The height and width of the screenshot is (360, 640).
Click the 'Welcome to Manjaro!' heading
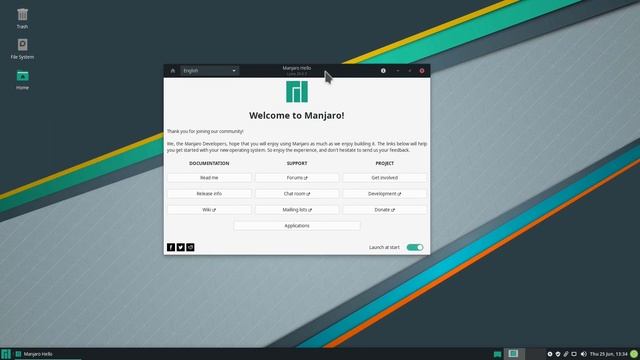(x=297, y=116)
